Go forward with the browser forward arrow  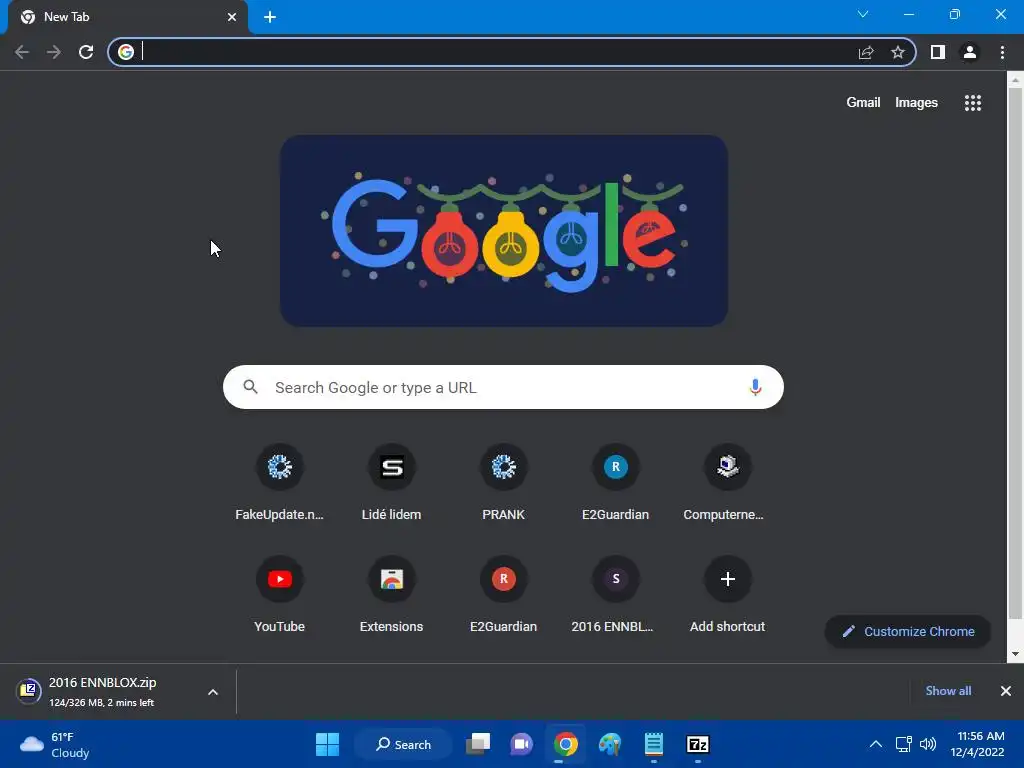tap(54, 52)
